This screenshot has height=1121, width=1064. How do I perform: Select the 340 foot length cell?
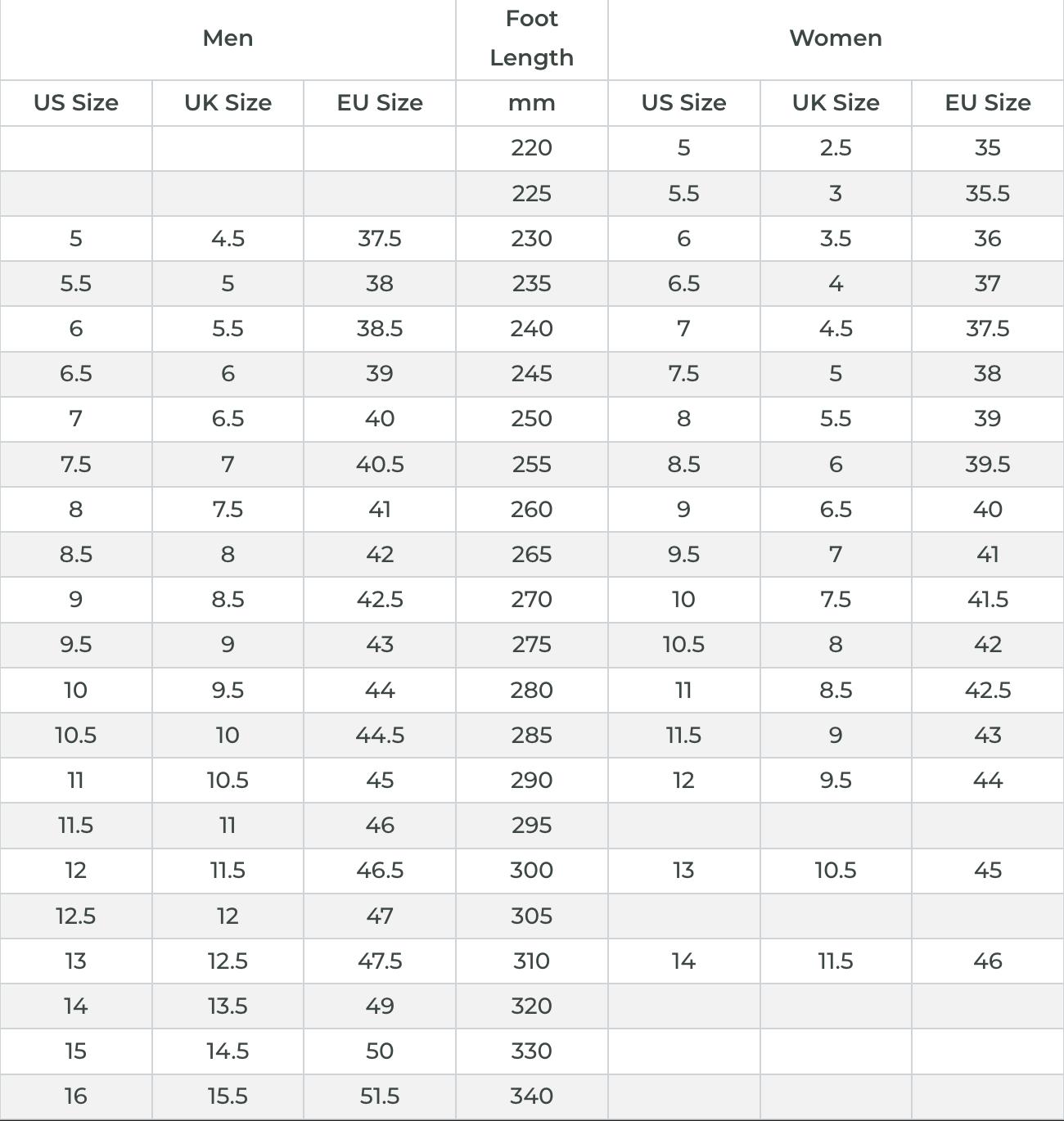(531, 1096)
